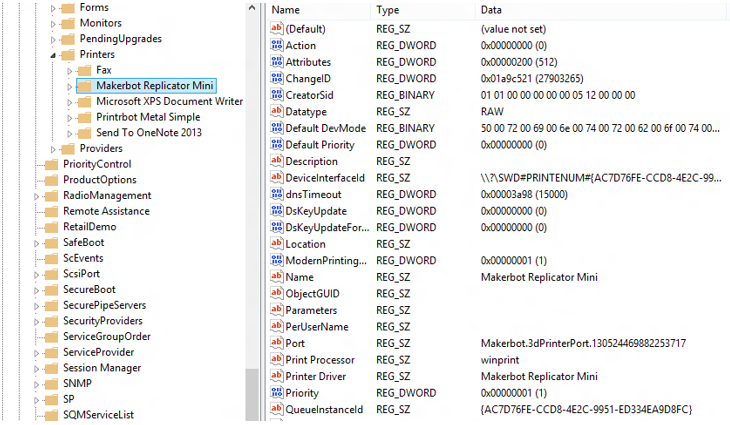Select the ProductOptions key

point(100,180)
